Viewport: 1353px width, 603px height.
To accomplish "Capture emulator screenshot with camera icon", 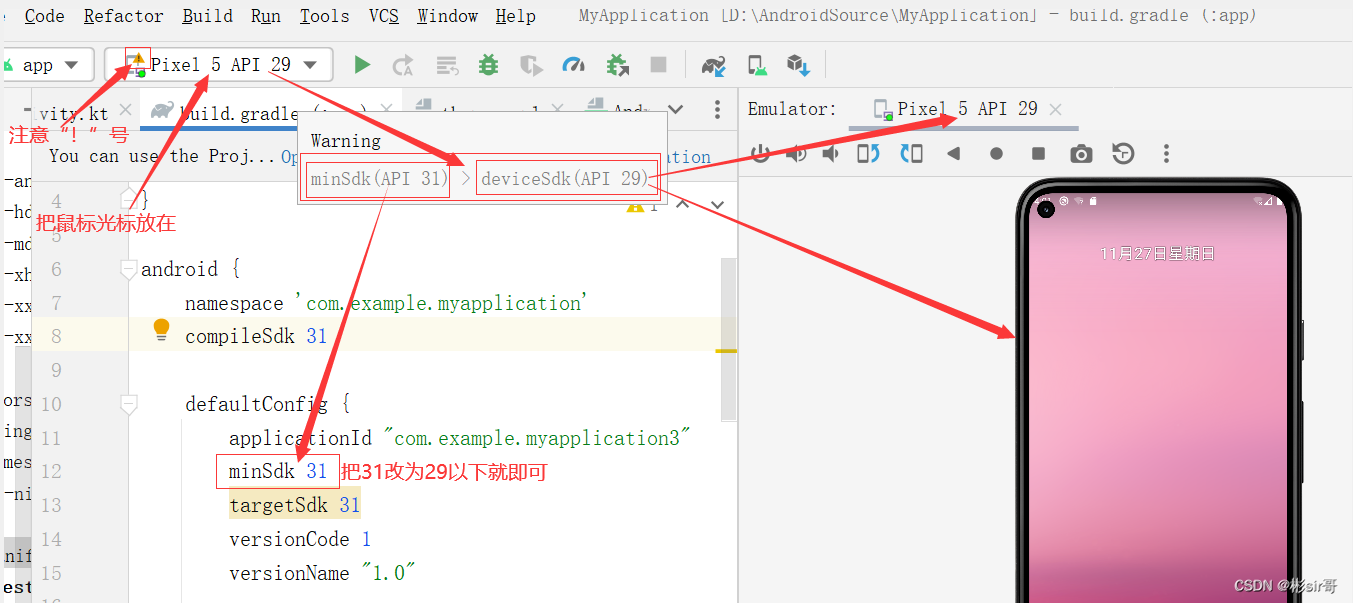I will click(1082, 153).
